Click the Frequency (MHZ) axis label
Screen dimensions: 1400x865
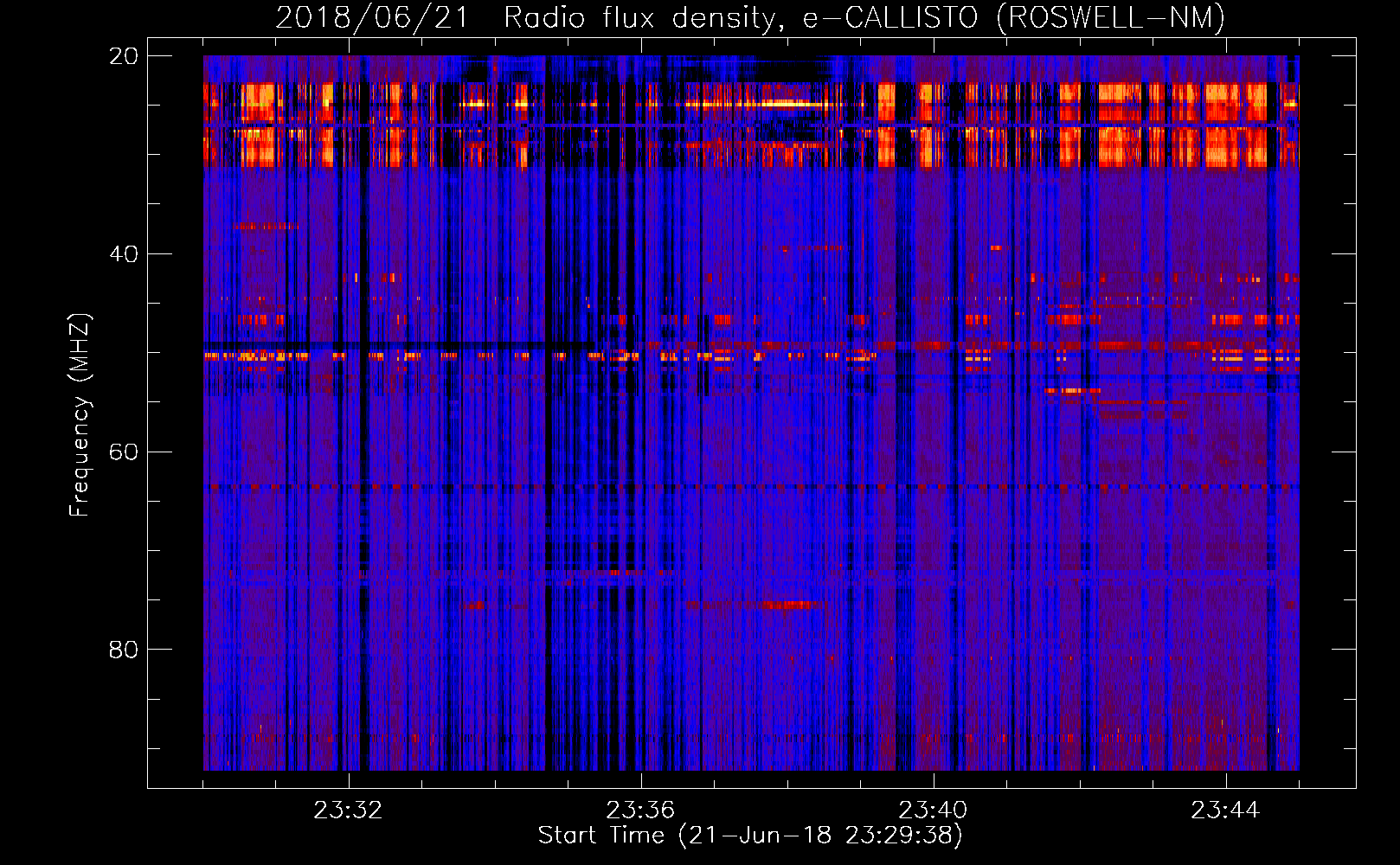tap(80, 415)
